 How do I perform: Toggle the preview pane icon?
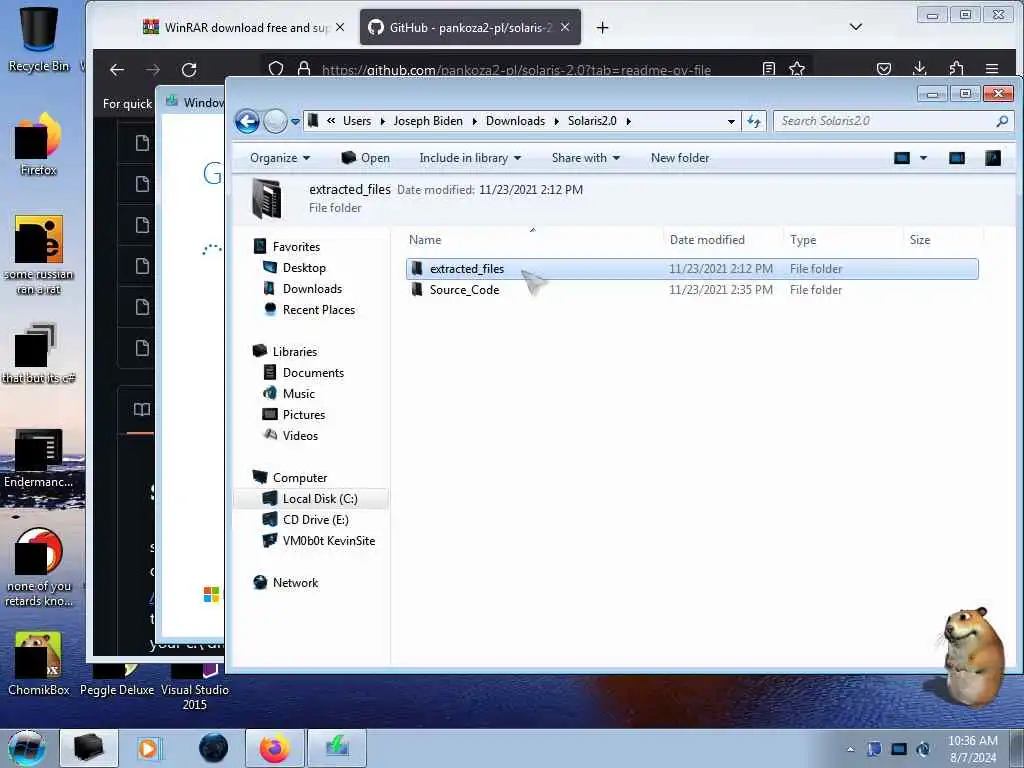[957, 158]
